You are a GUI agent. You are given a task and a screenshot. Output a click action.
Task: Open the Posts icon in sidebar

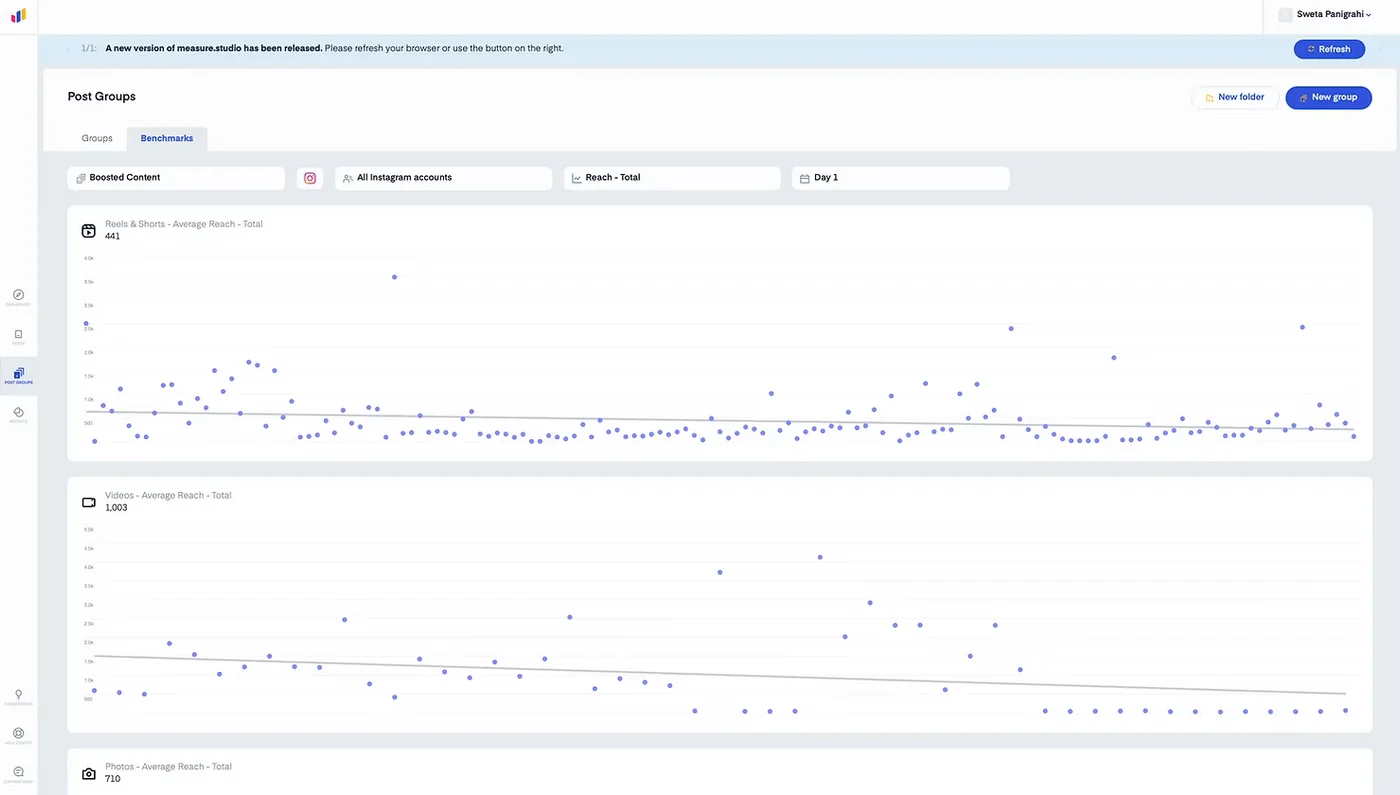(x=18, y=335)
